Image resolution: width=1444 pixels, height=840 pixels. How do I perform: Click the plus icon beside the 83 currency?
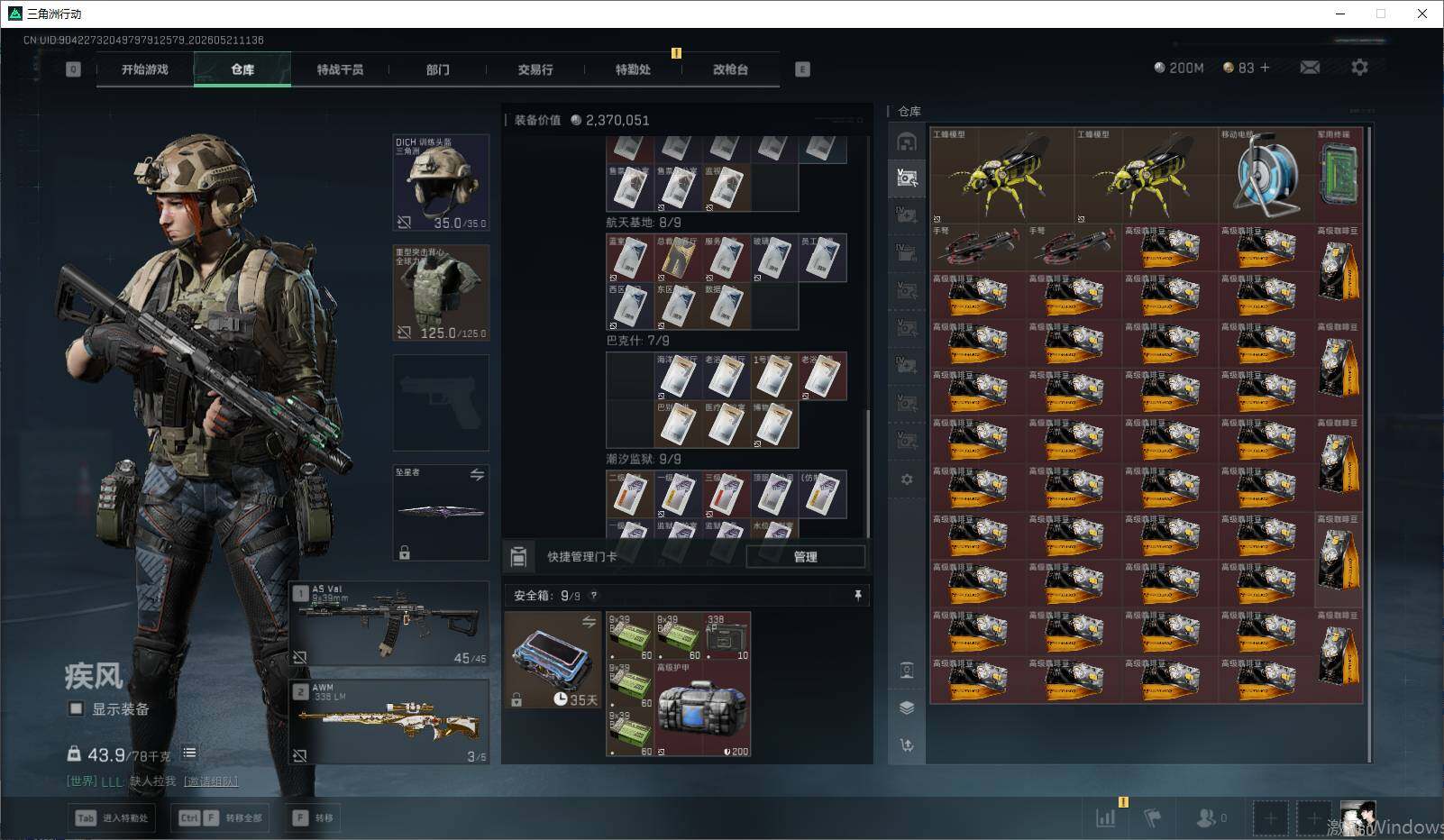1265,68
